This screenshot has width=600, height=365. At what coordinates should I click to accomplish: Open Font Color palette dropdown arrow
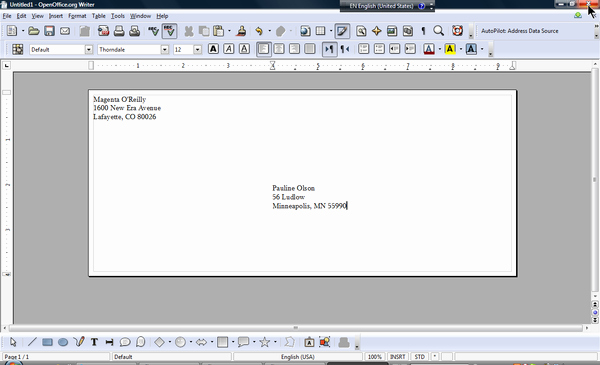[439, 49]
